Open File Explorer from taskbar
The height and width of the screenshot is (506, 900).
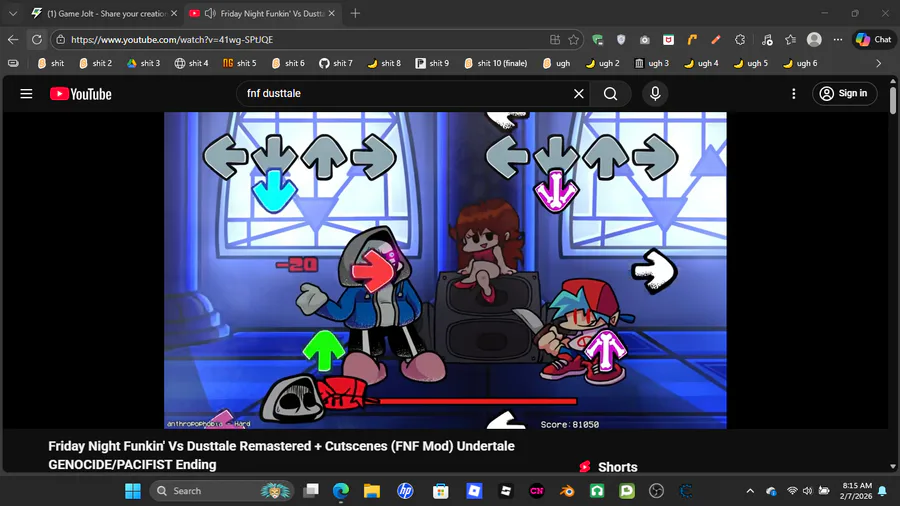[372, 491]
